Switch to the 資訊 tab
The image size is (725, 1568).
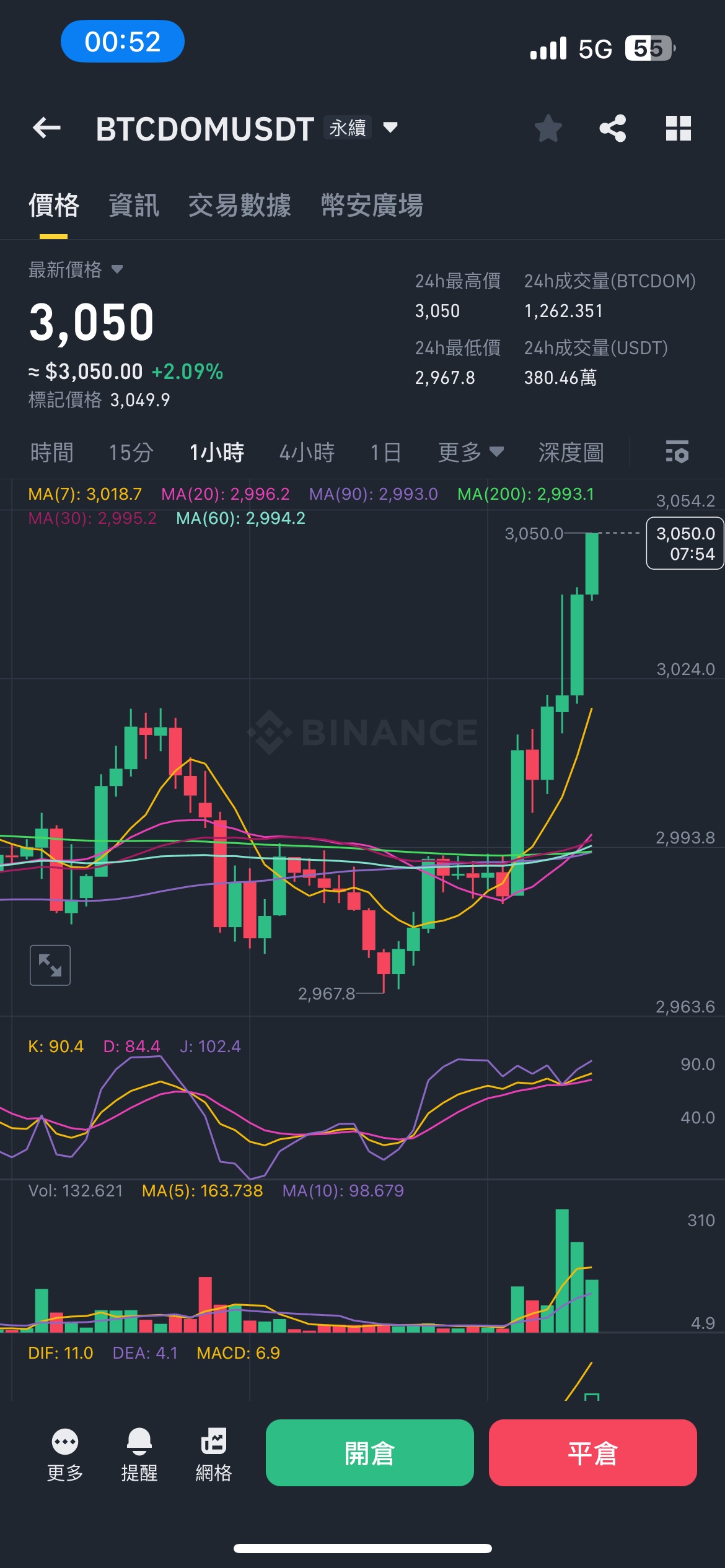[134, 206]
